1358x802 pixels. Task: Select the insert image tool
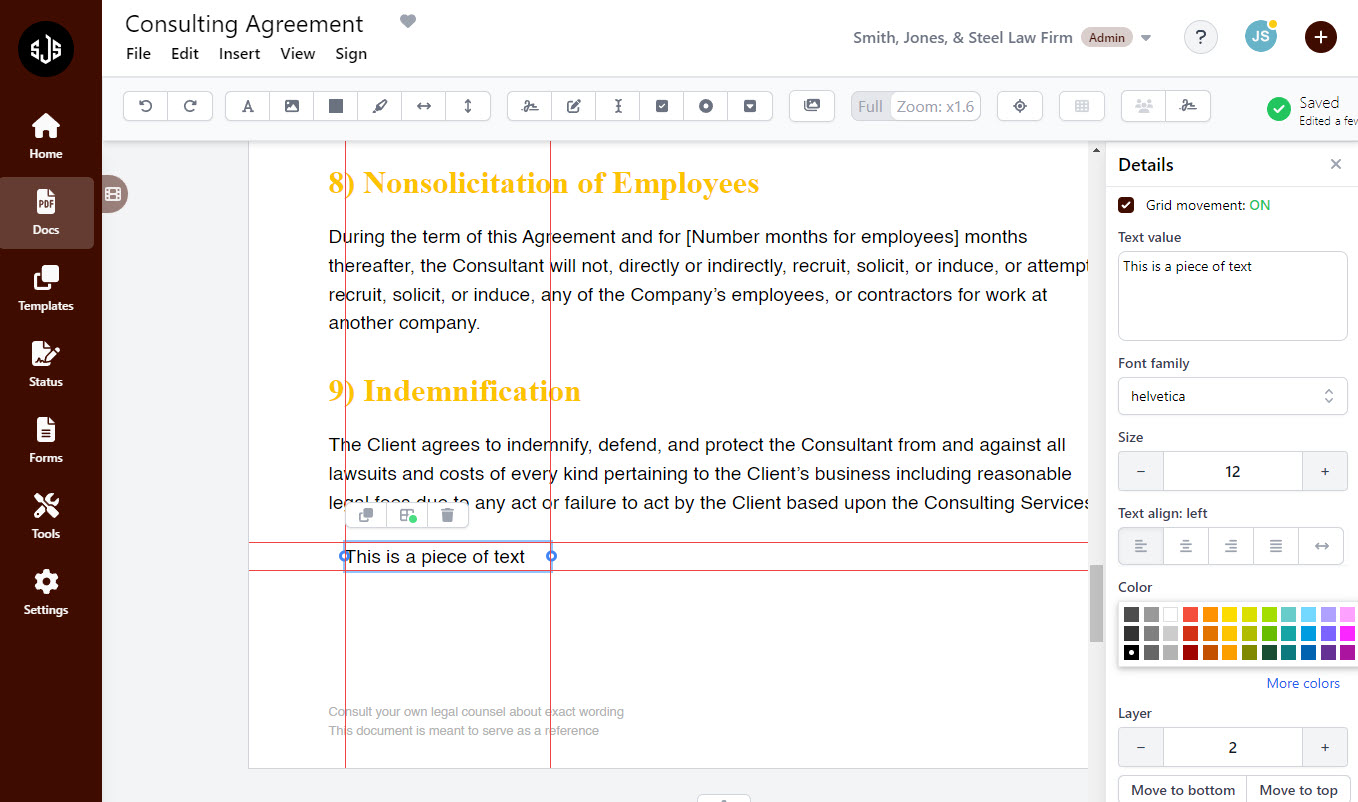coord(292,106)
